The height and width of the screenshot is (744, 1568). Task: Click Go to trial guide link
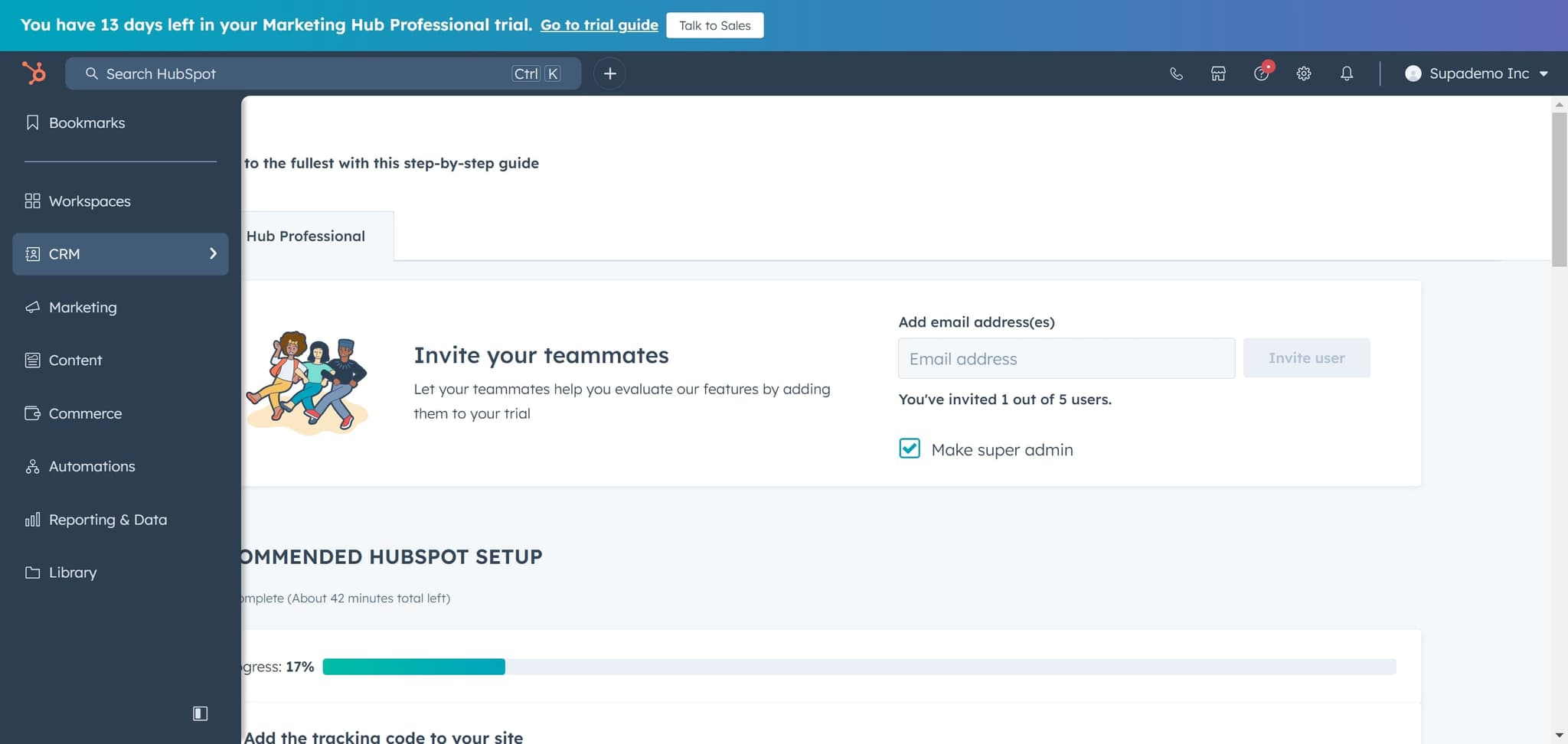pos(599,24)
